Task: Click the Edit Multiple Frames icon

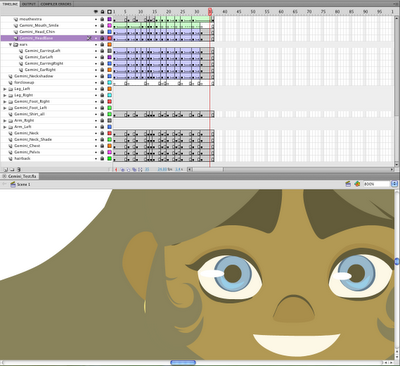Action: tap(134, 169)
